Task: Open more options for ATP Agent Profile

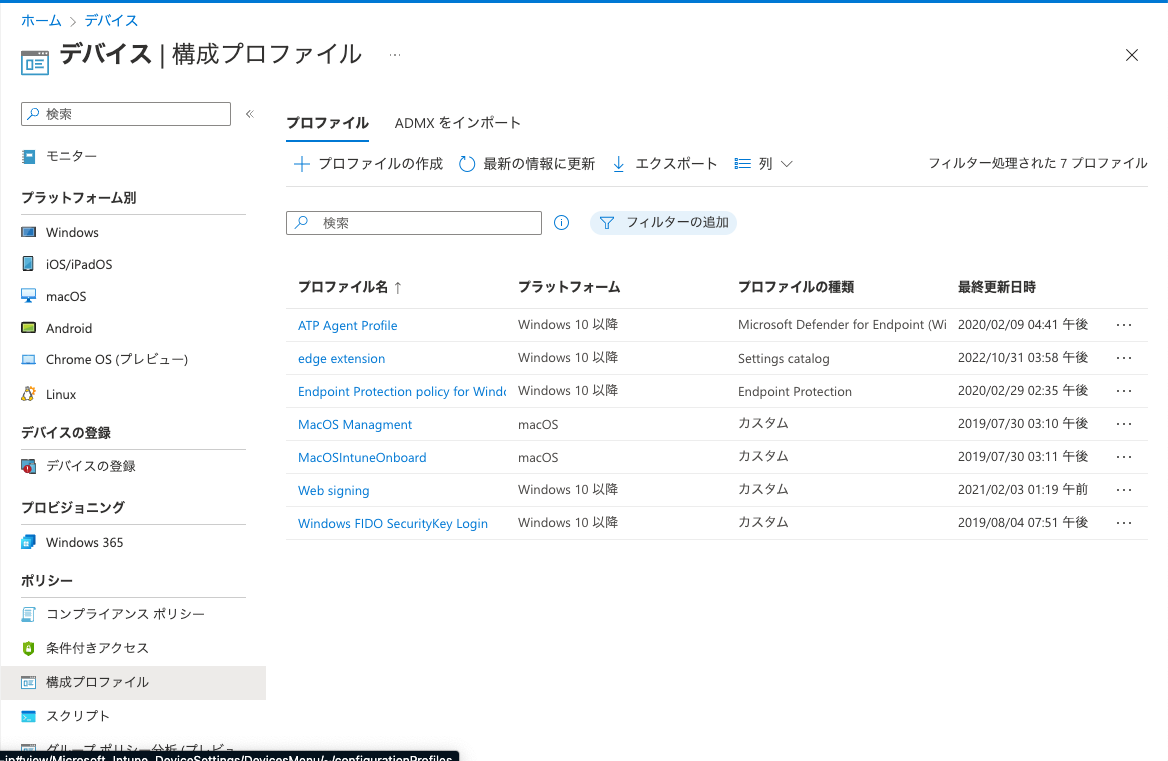Action: pos(1124,325)
